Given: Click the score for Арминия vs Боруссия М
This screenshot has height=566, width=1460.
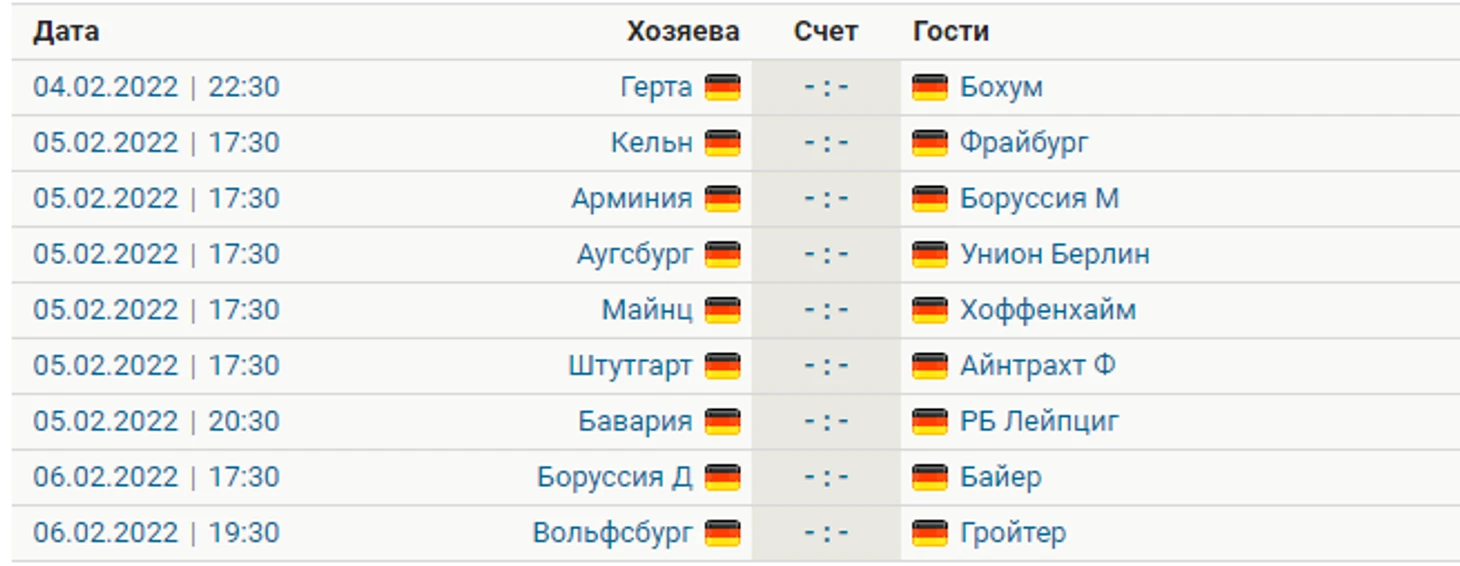Looking at the screenshot, I should (x=826, y=199).
